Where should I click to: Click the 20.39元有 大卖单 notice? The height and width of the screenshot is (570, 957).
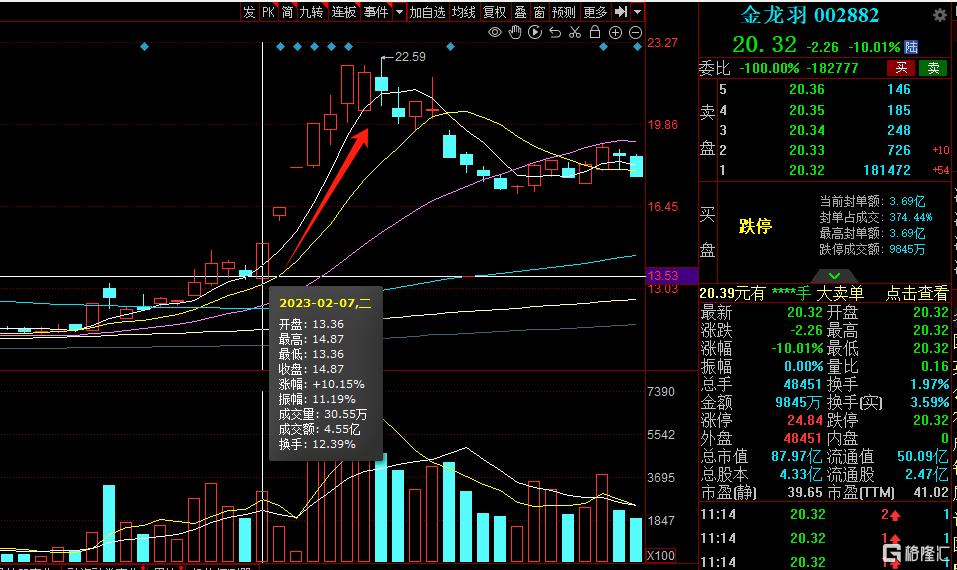tap(782, 294)
